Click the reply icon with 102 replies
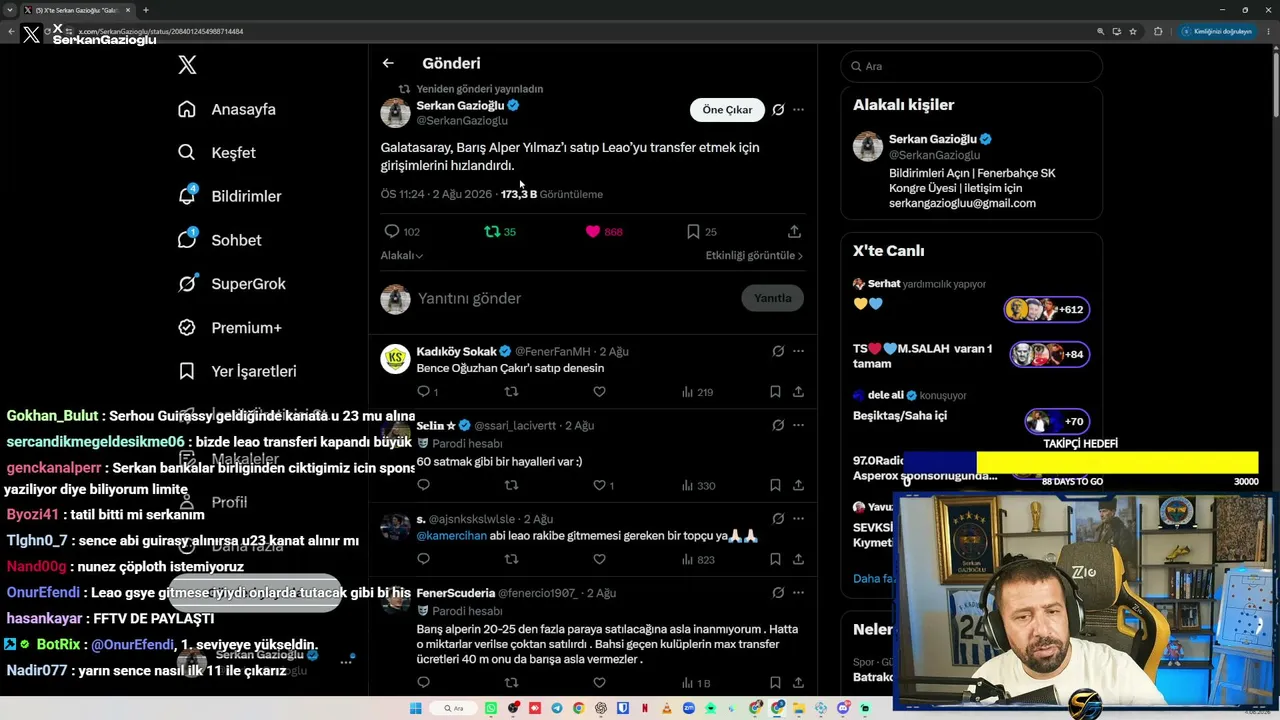This screenshot has height=720, width=1280. coord(402,232)
